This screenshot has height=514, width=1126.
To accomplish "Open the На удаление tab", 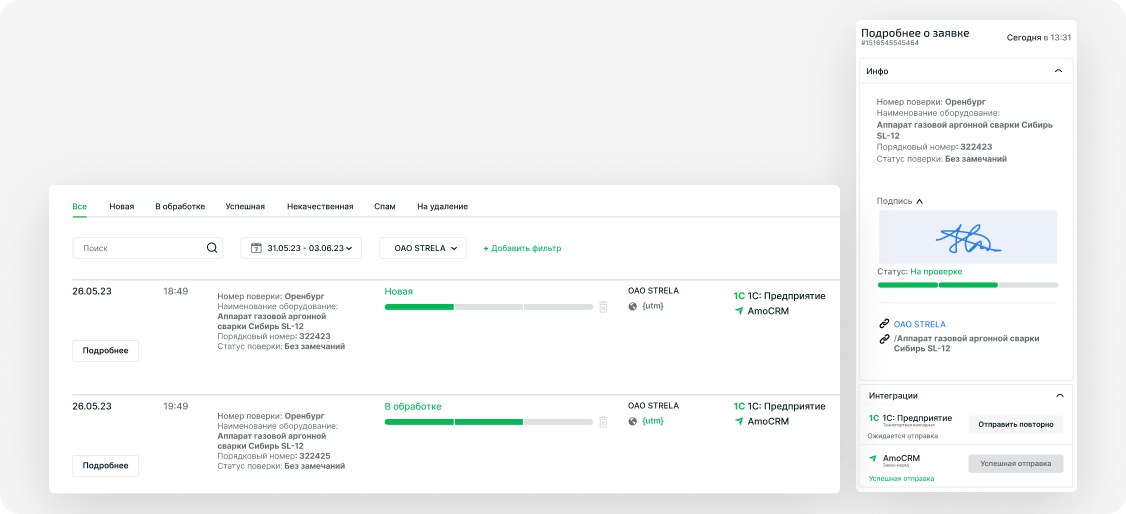I will (442, 207).
